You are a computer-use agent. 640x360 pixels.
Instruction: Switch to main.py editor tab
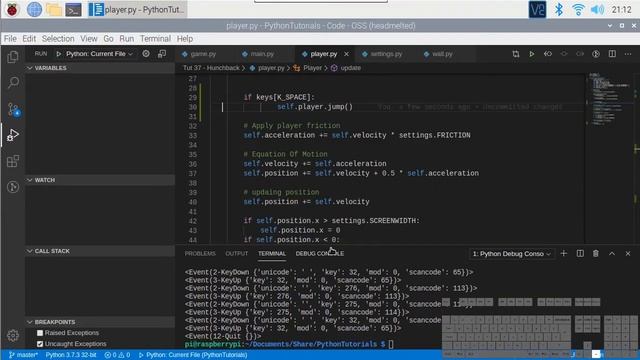[262, 54]
